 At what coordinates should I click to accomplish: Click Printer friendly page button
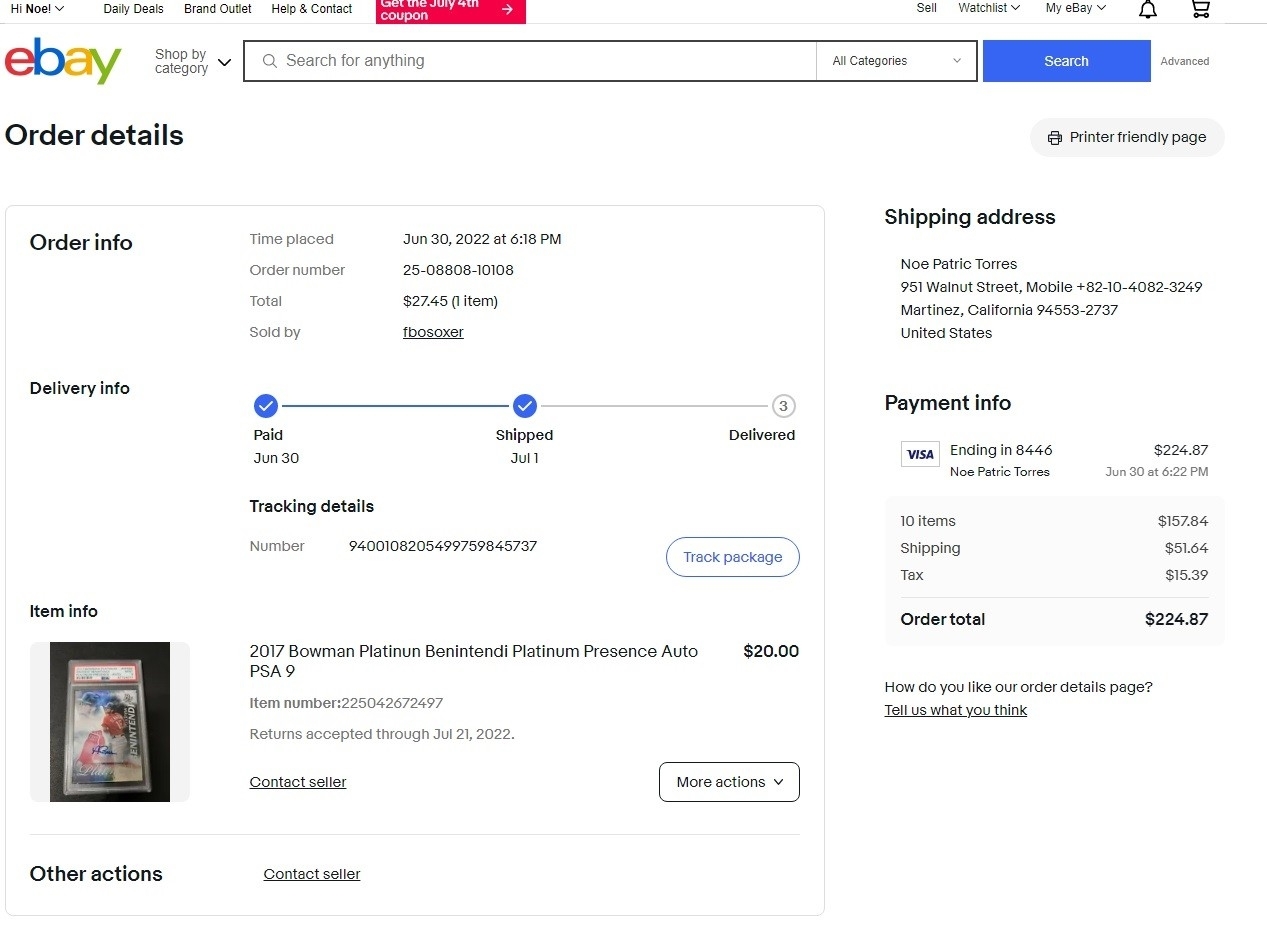tap(1127, 138)
